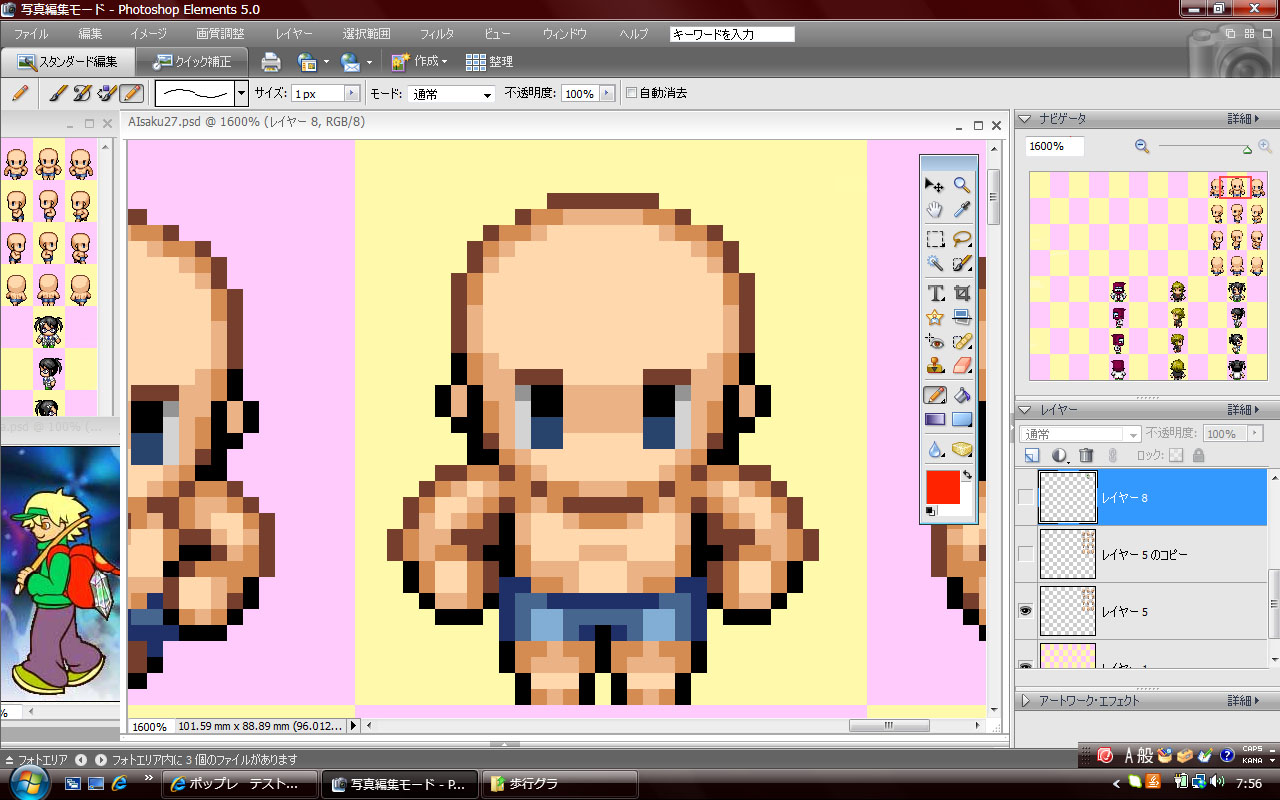Image resolution: width=1280 pixels, height=800 pixels.
Task: Hide レイヤー 5 using the eye icon
Action: pyautogui.click(x=1025, y=611)
